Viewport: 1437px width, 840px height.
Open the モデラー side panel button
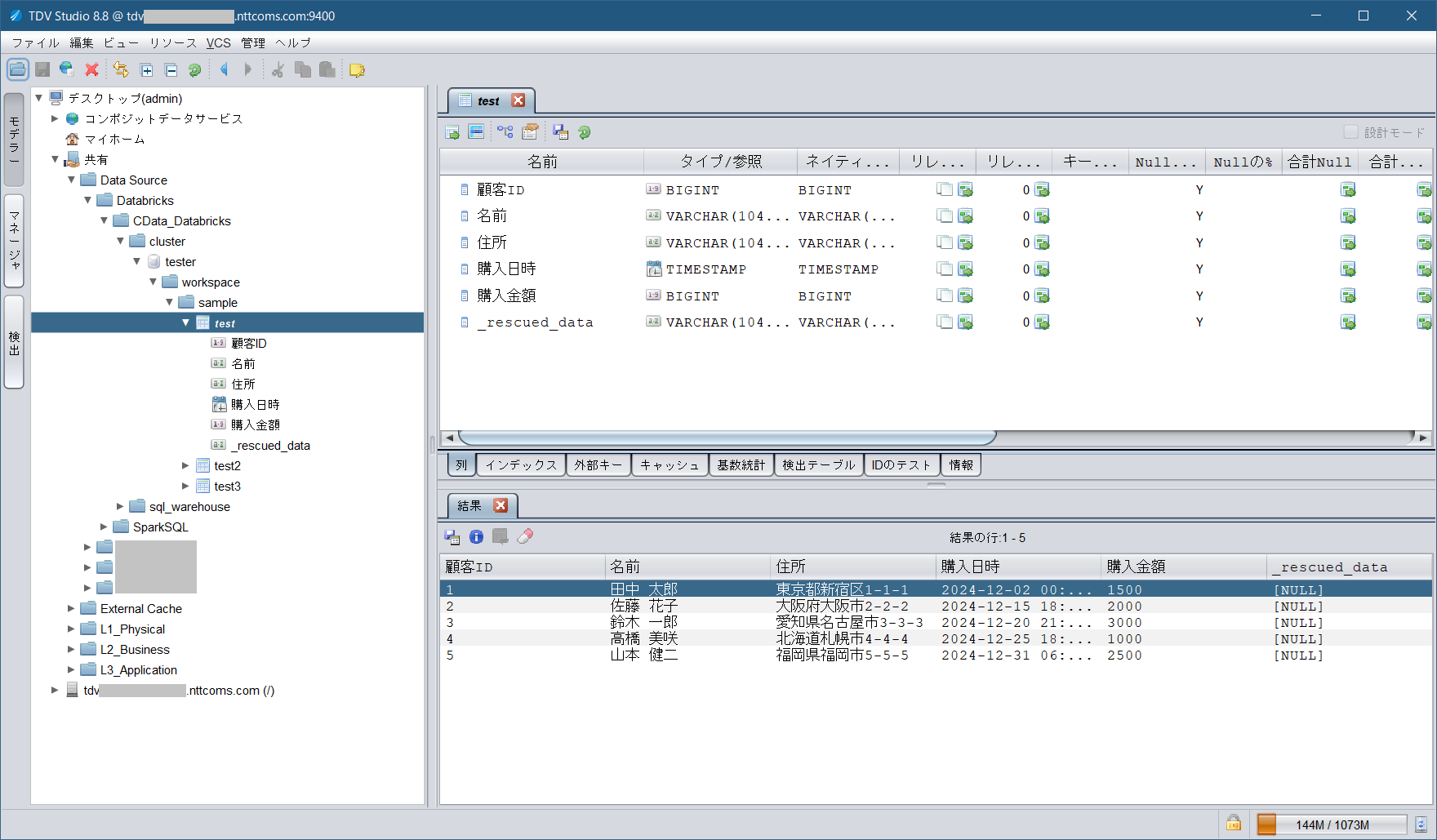click(14, 140)
